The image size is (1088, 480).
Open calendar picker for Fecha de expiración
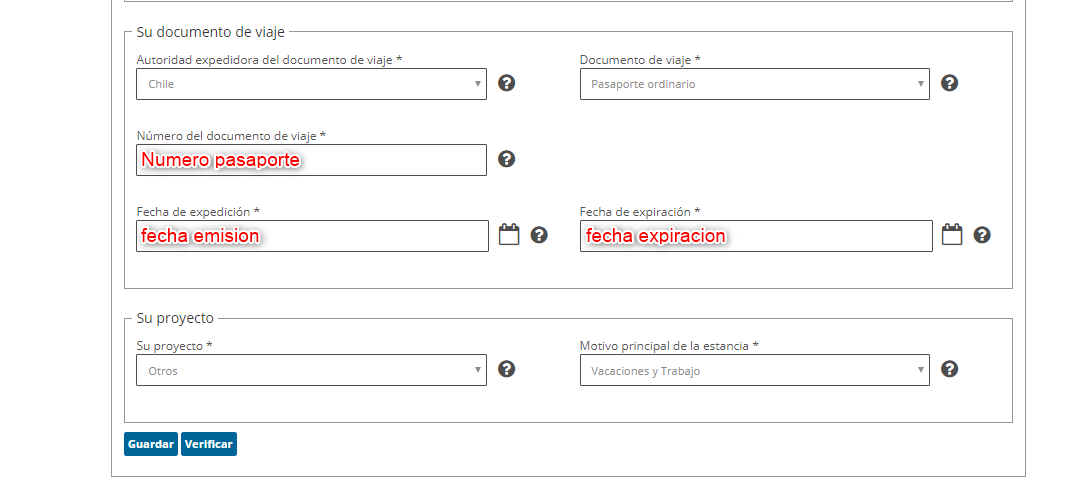(x=952, y=234)
